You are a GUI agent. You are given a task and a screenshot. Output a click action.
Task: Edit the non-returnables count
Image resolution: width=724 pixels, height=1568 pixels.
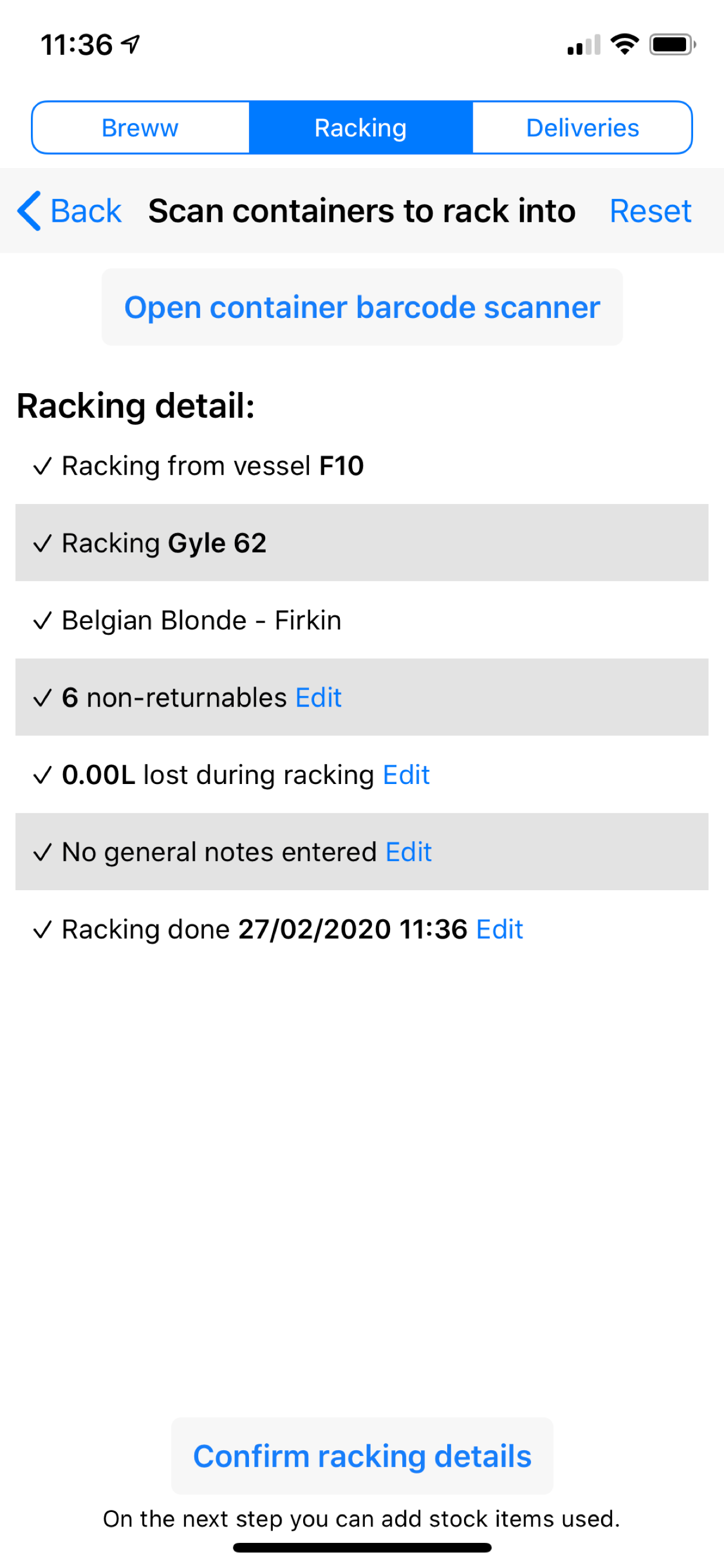(x=318, y=698)
